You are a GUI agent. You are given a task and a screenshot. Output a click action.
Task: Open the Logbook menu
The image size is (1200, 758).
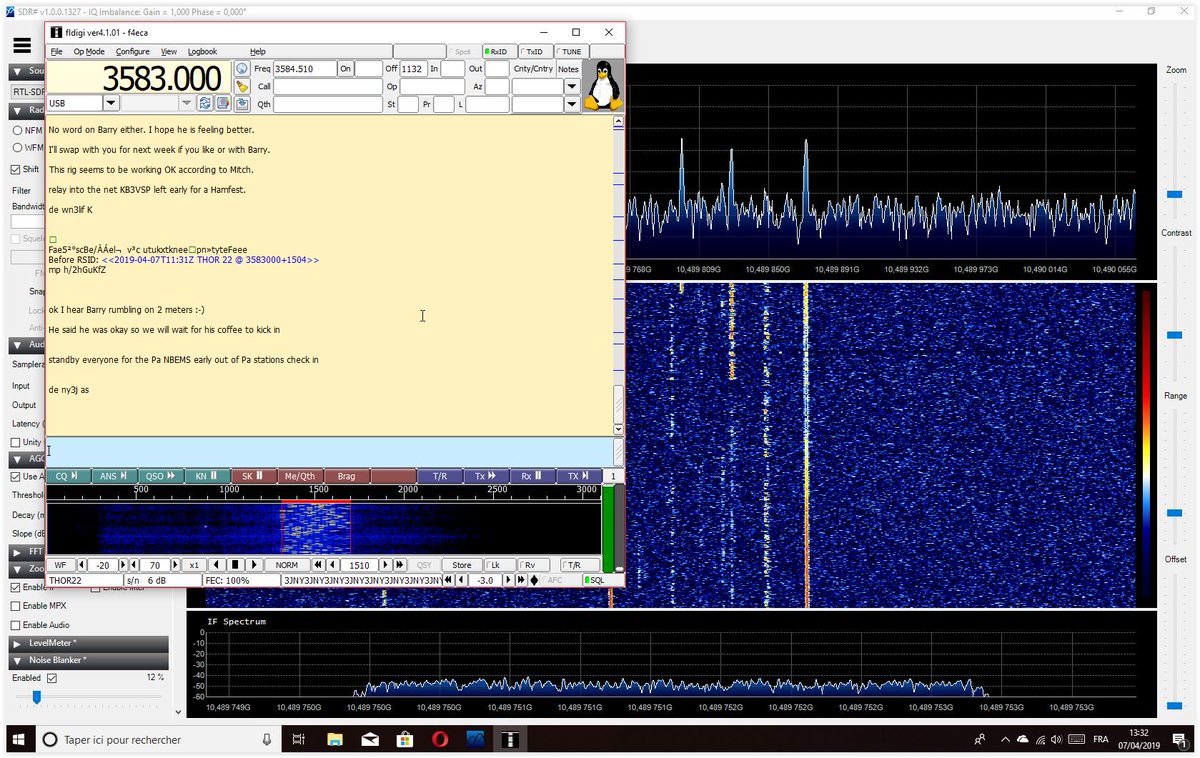202,51
